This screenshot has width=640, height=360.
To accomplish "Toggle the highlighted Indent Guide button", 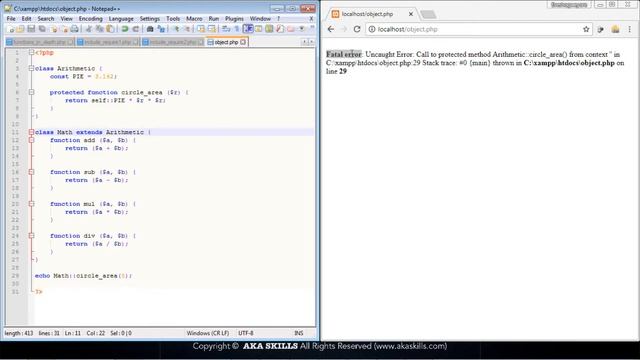I will pos(248,29).
